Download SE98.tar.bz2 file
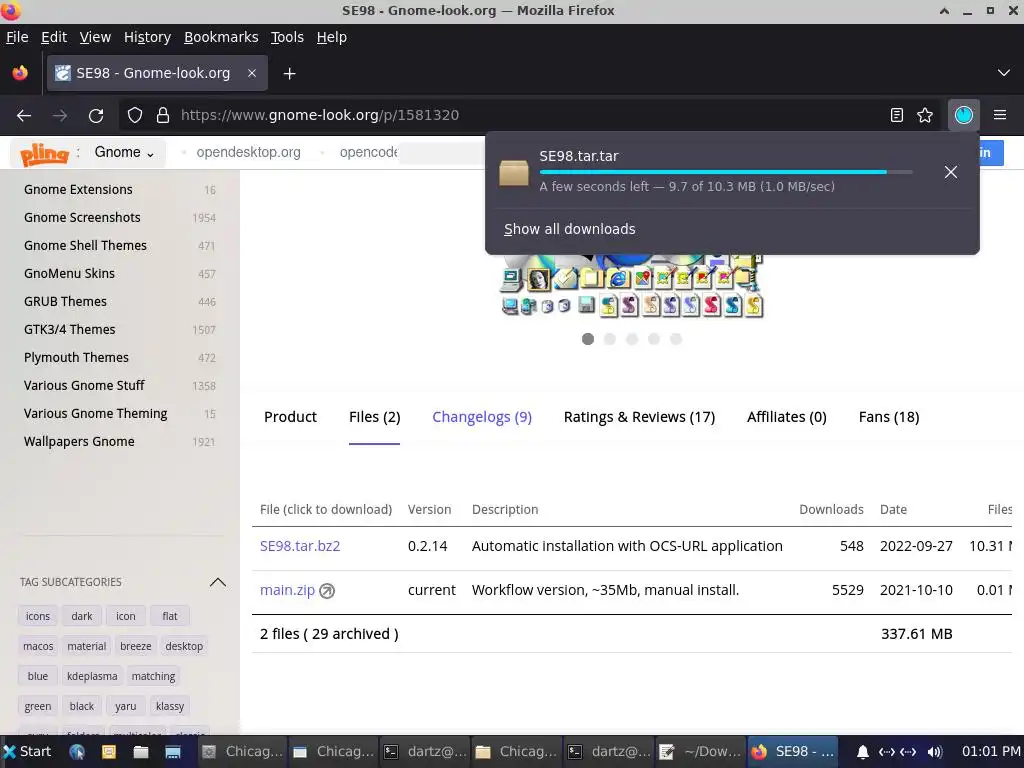Screen dimensions: 1024x768 click(x=300, y=547)
